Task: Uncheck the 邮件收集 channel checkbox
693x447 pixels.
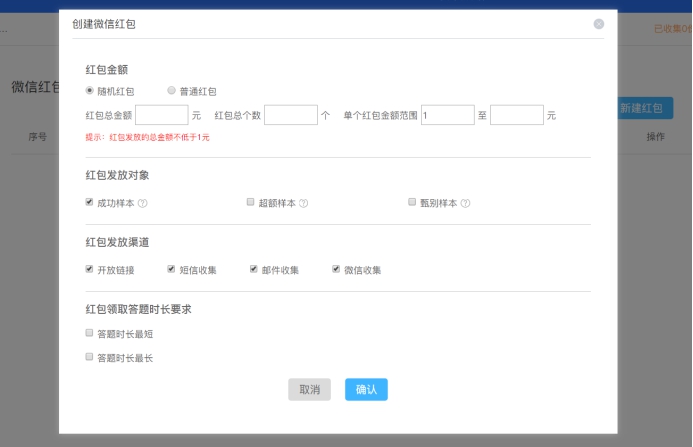Action: (254, 269)
